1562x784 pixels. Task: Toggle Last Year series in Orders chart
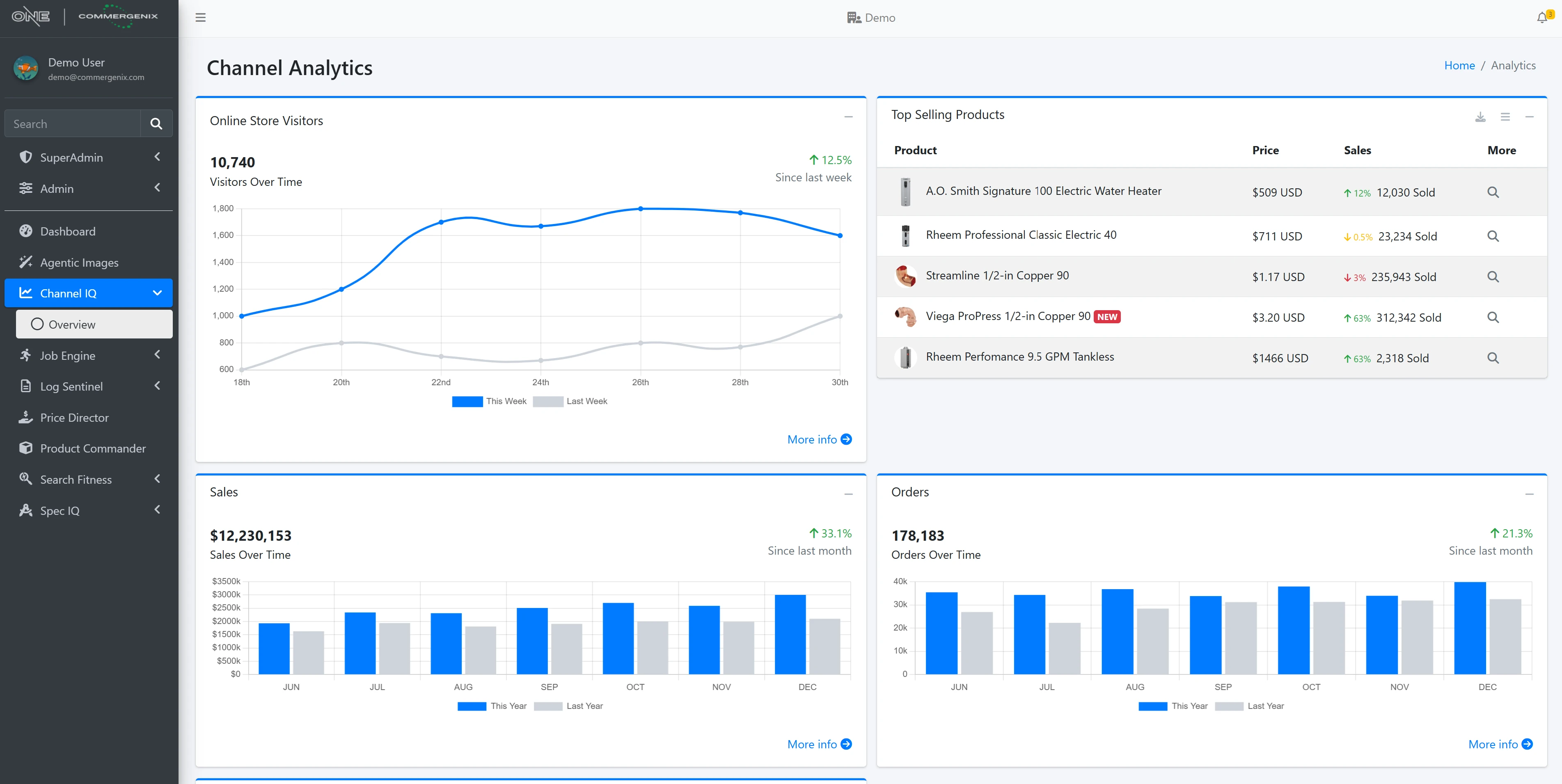[x=1250, y=706]
